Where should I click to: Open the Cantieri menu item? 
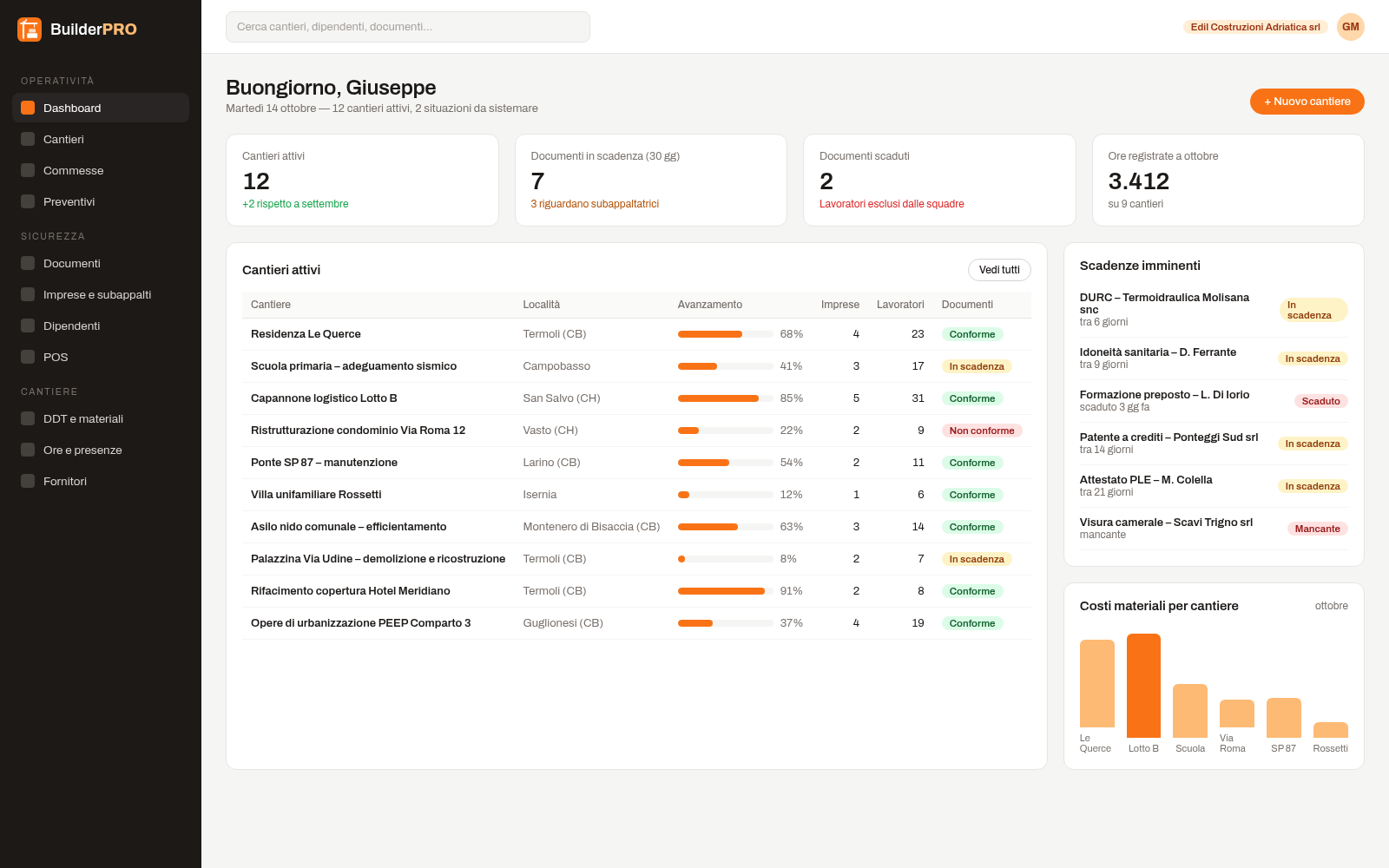tap(101, 139)
